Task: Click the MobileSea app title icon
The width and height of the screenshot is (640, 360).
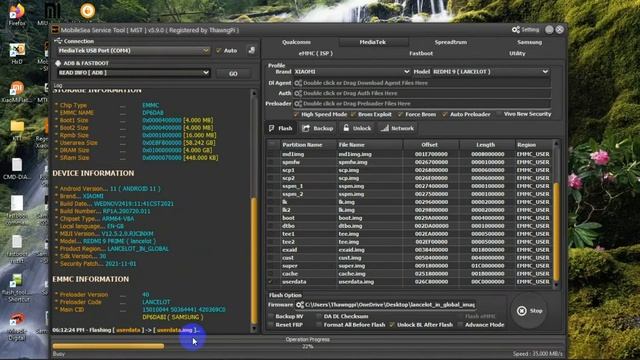Action: point(55,30)
